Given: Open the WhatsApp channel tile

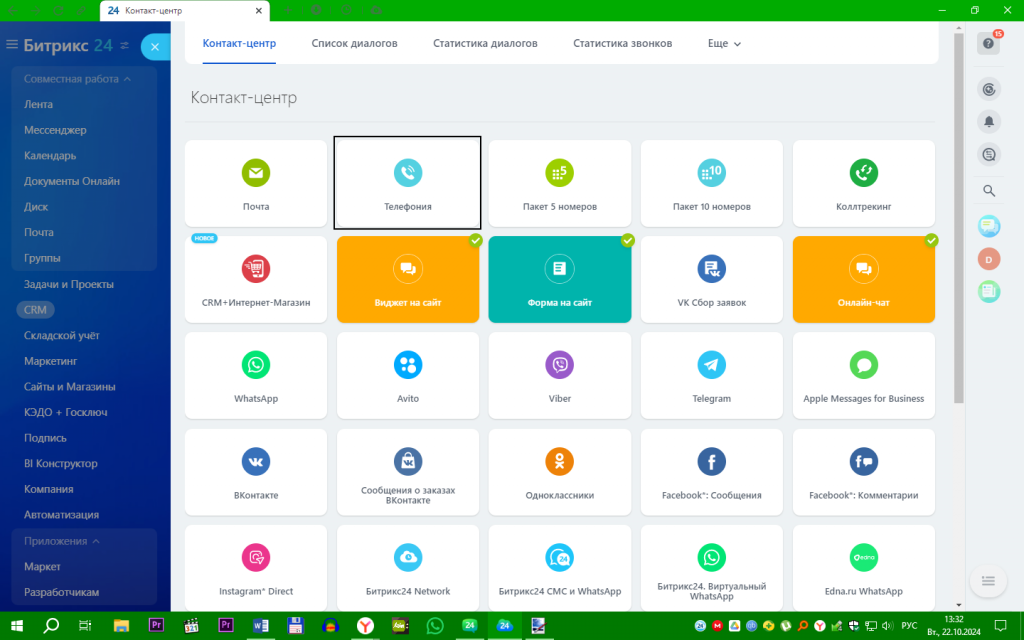Looking at the screenshot, I should (255, 376).
